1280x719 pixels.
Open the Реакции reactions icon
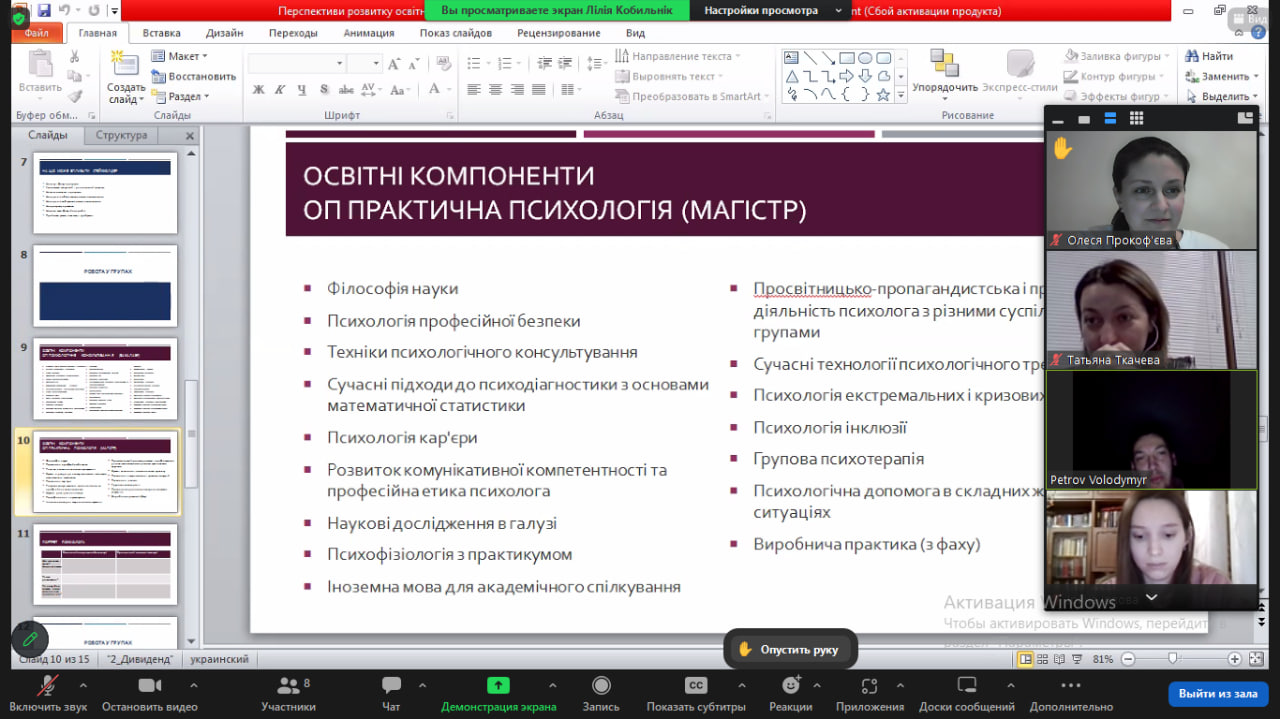click(x=791, y=686)
